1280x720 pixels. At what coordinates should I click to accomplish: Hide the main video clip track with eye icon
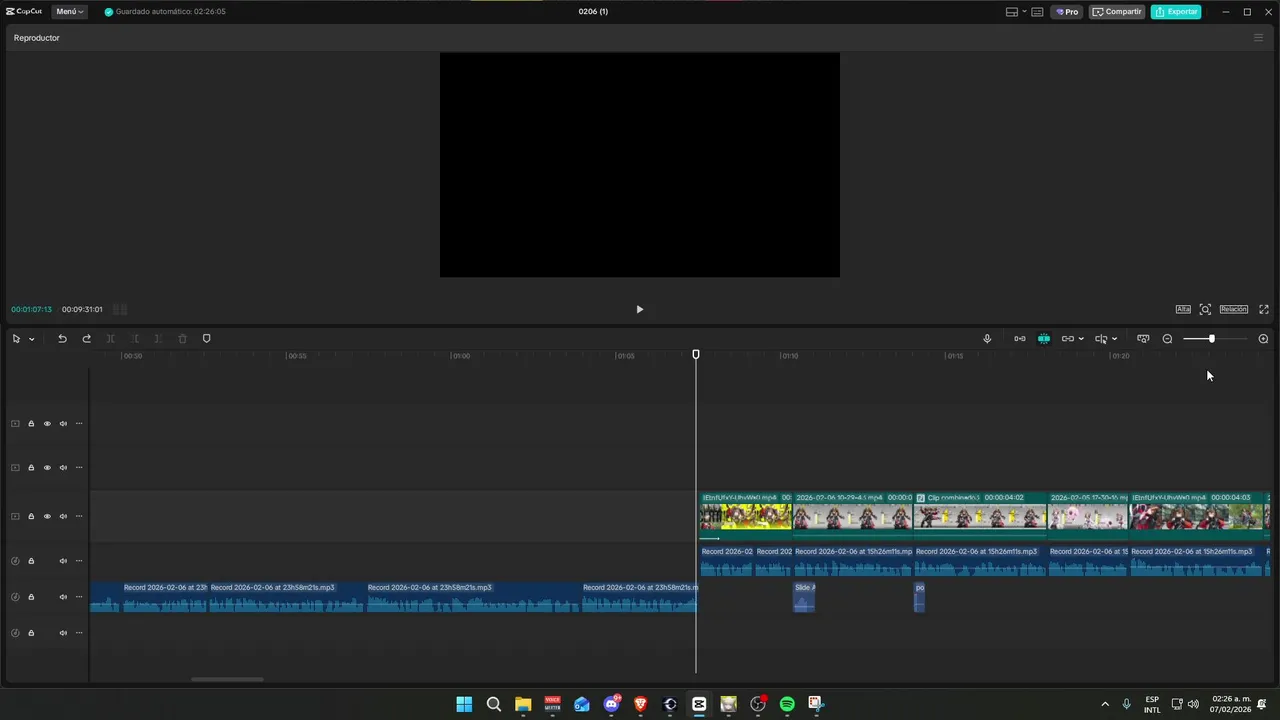click(x=47, y=517)
